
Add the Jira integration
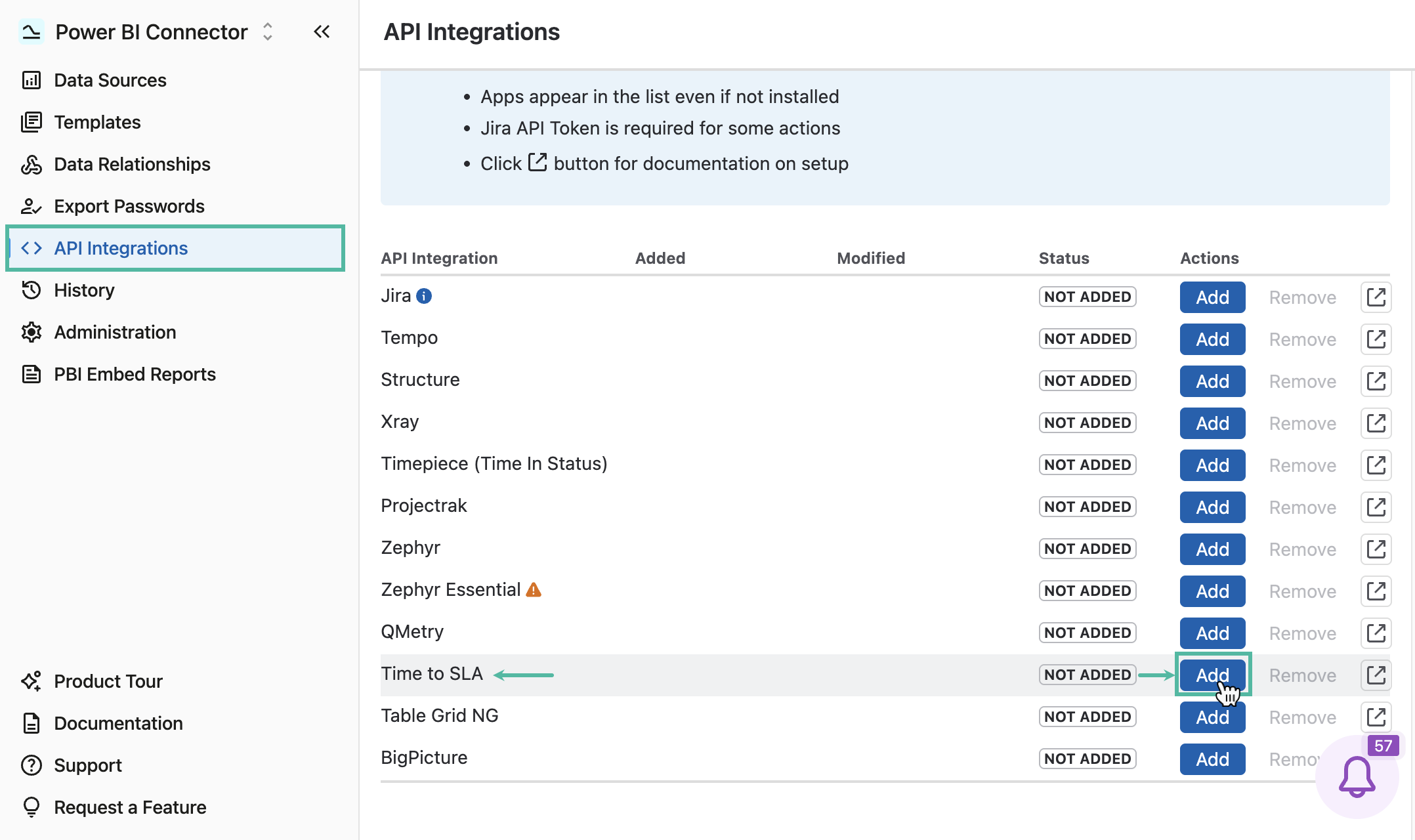pos(1212,297)
